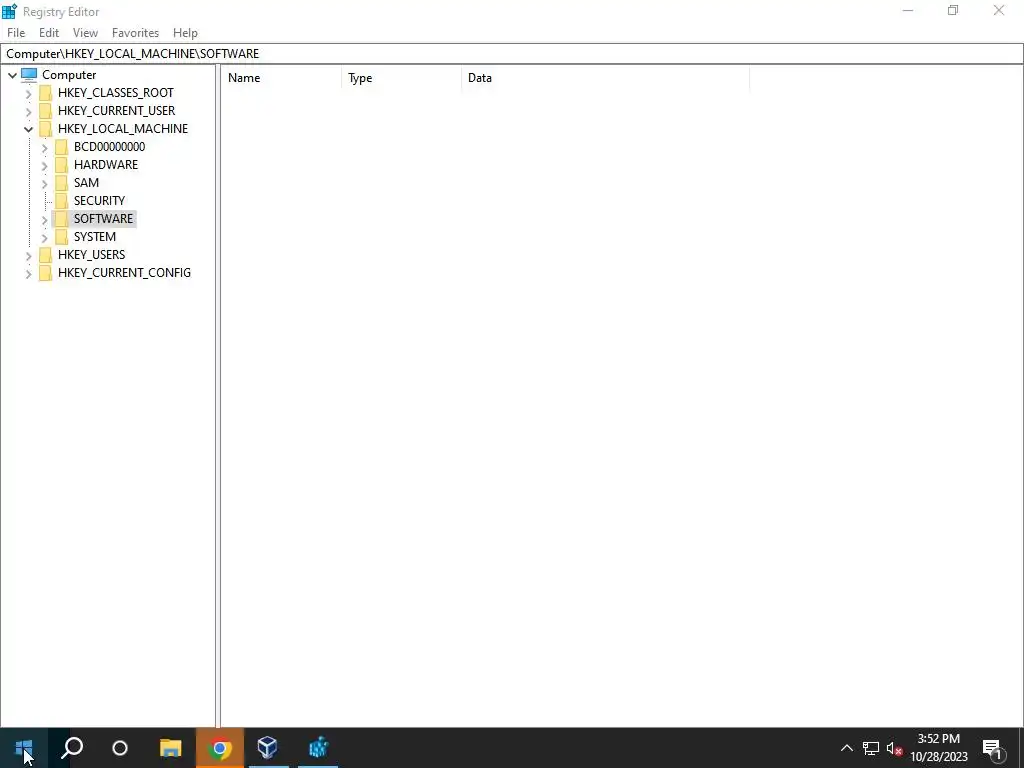Expand the HKEY_CLASSES_ROOT key
Viewport: 1024px width, 768px height.
coord(28,93)
